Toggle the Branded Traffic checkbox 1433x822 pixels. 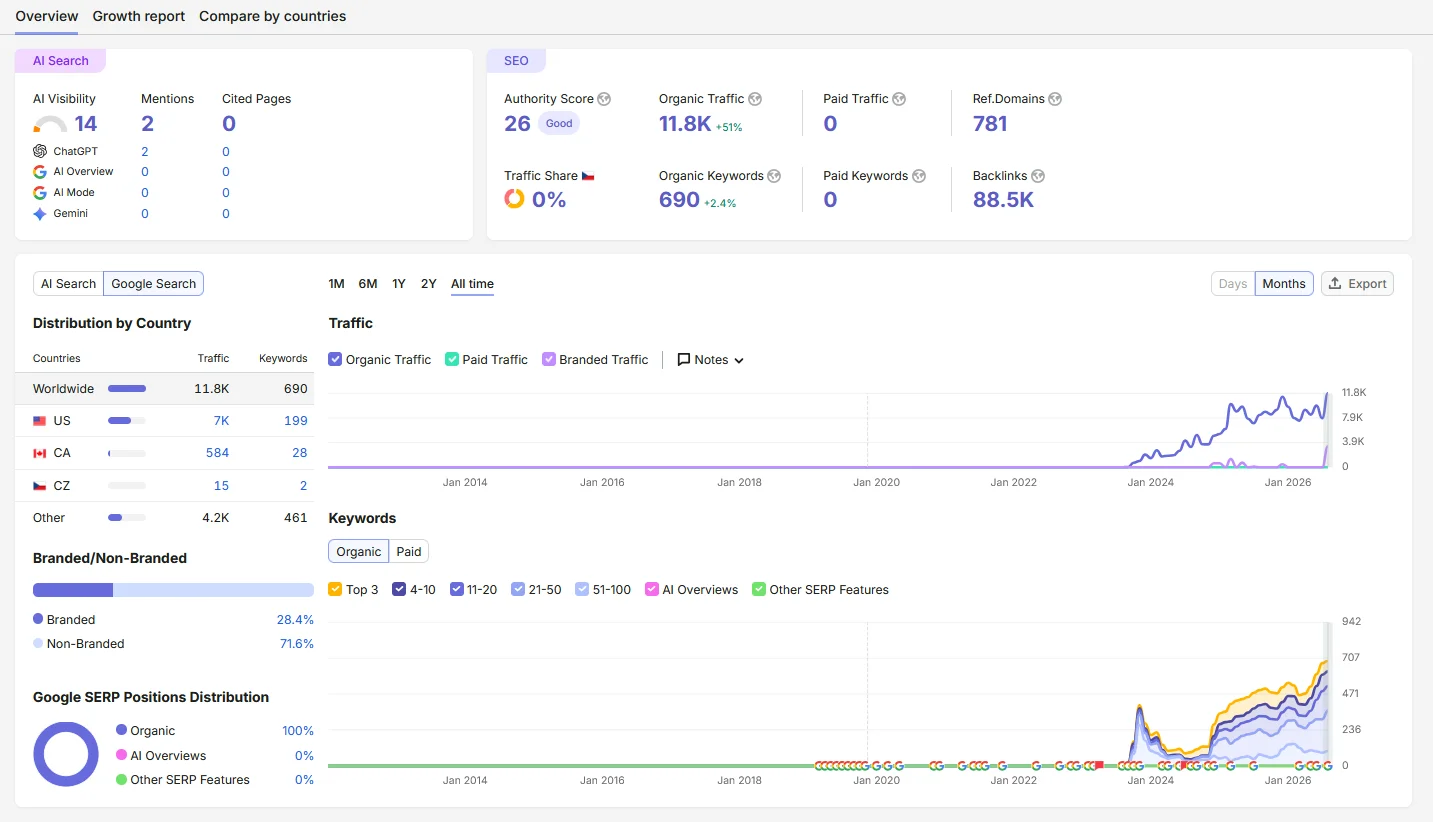(548, 359)
